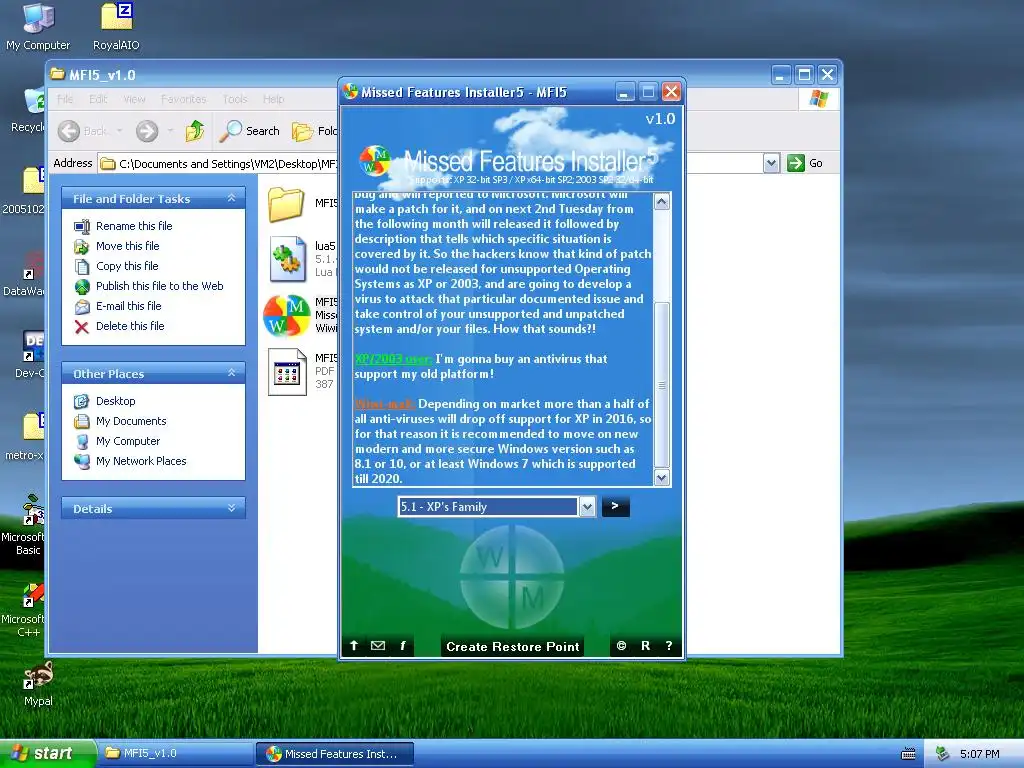Click 'Delete this file' link
The width and height of the screenshot is (1024, 768).
click(x=130, y=326)
